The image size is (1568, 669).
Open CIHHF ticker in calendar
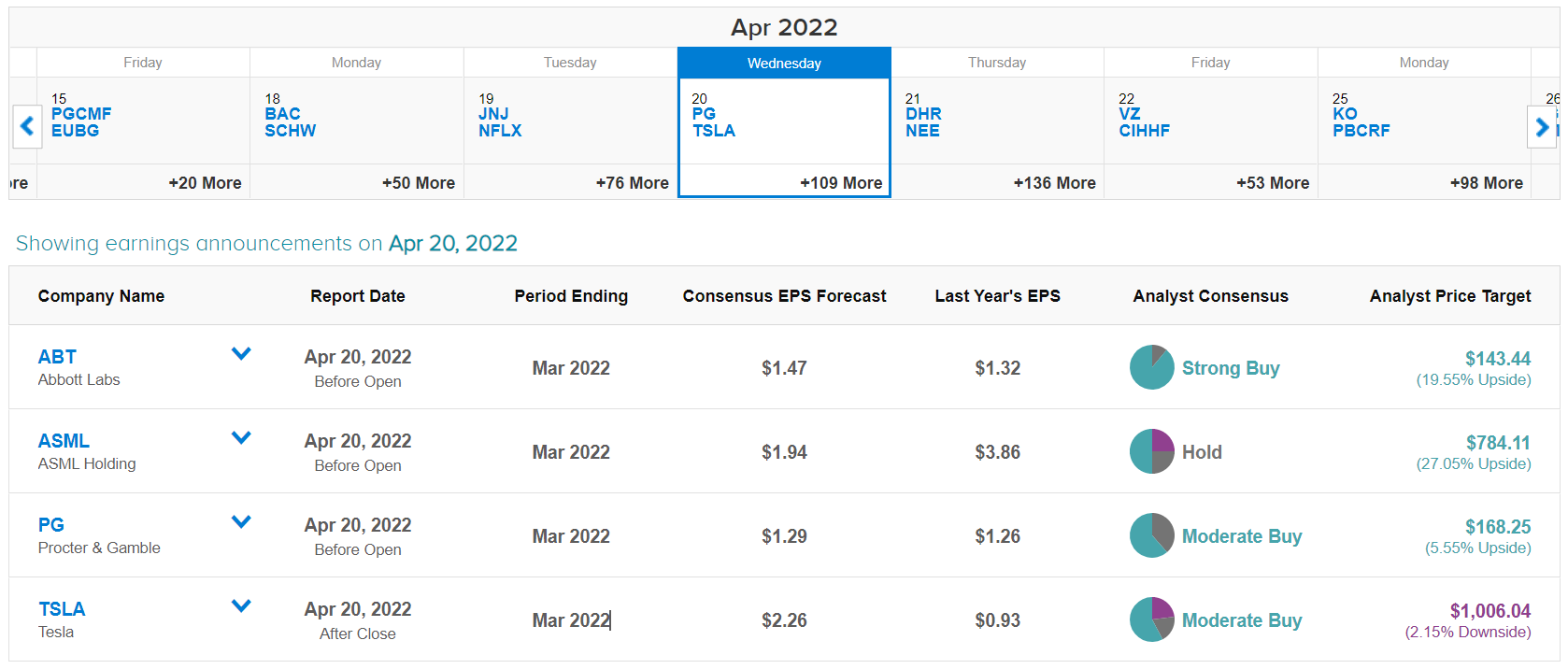[1145, 131]
